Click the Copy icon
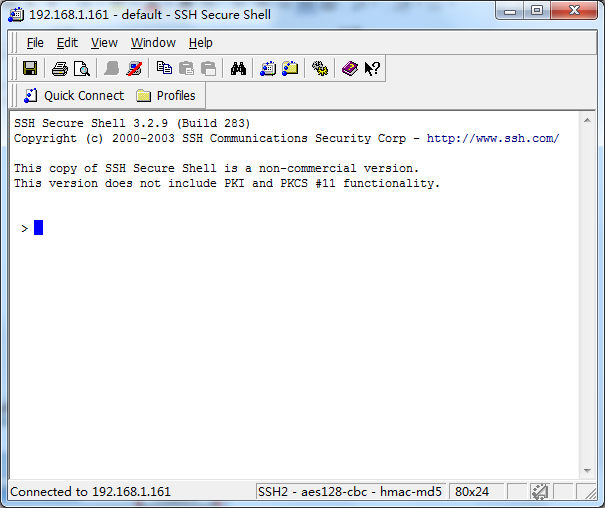The image size is (605, 508). [x=164, y=69]
